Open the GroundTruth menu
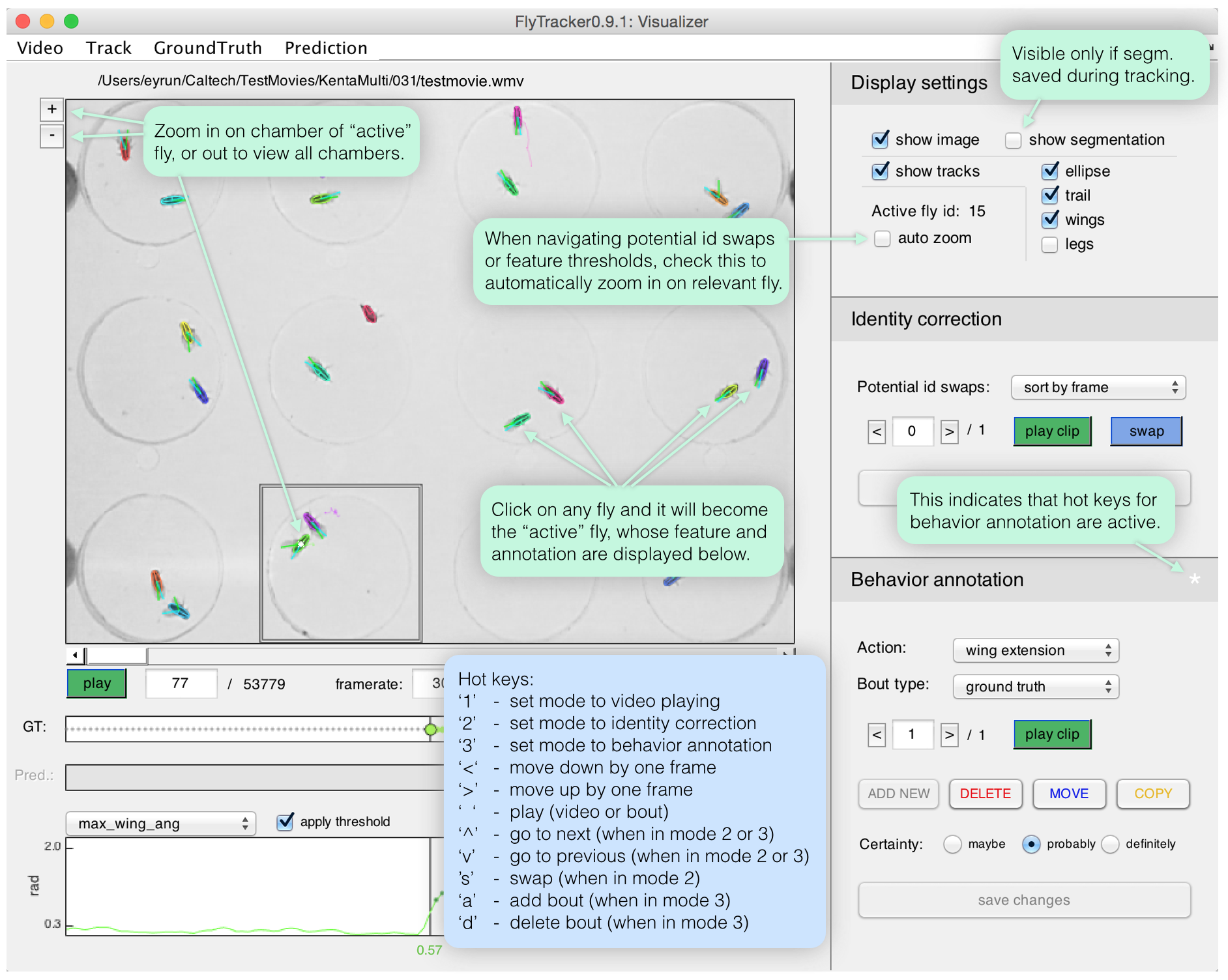This screenshot has width=1228, height=980. [207, 48]
